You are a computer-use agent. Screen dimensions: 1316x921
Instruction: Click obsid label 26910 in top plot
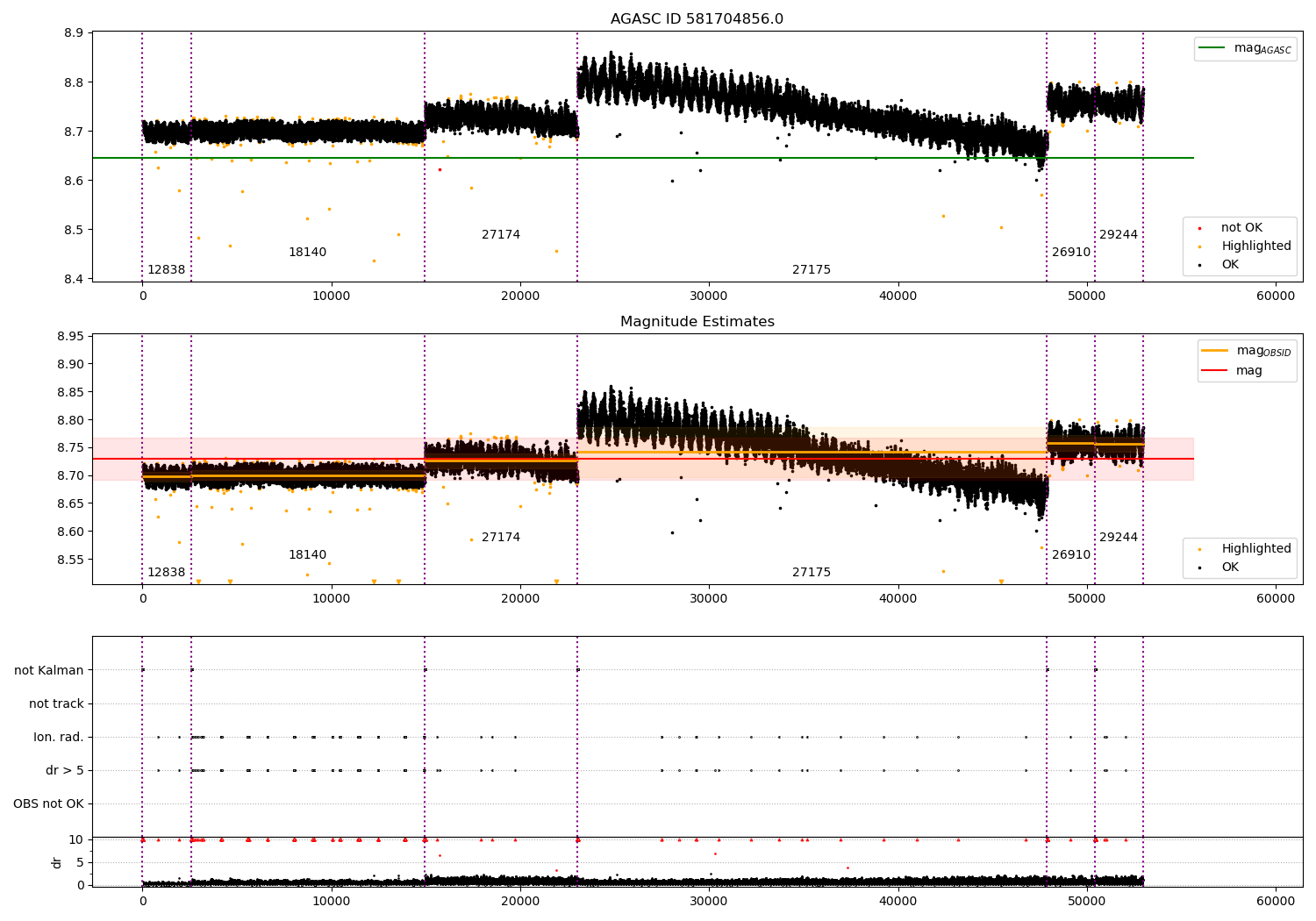tap(1071, 253)
